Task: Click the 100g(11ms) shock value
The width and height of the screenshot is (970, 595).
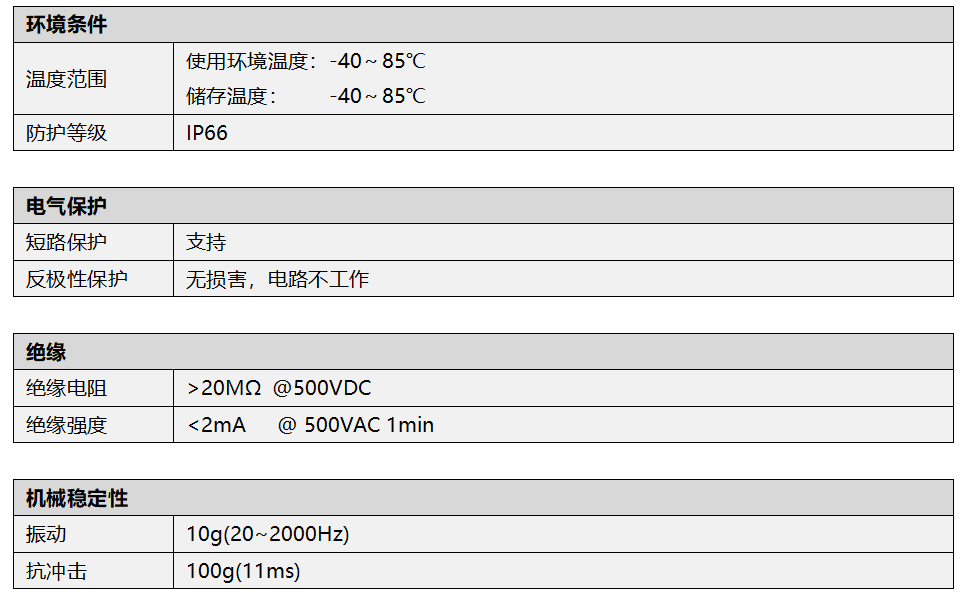Action: point(243,571)
